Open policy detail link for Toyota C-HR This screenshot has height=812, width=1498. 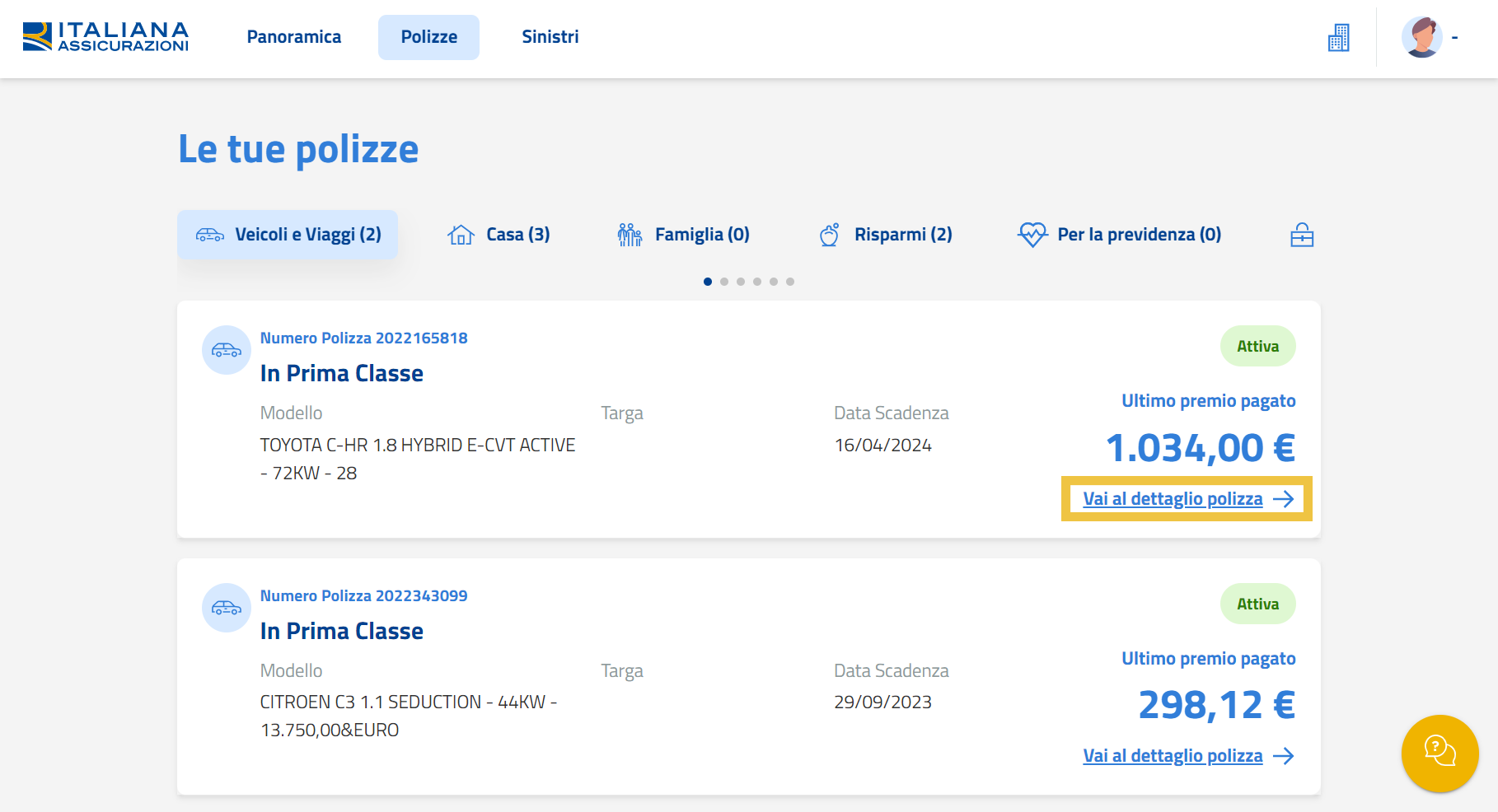coord(1173,499)
